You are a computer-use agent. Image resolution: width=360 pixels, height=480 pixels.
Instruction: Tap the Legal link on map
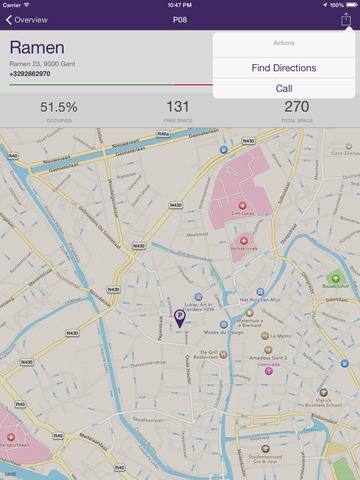(x=10, y=474)
